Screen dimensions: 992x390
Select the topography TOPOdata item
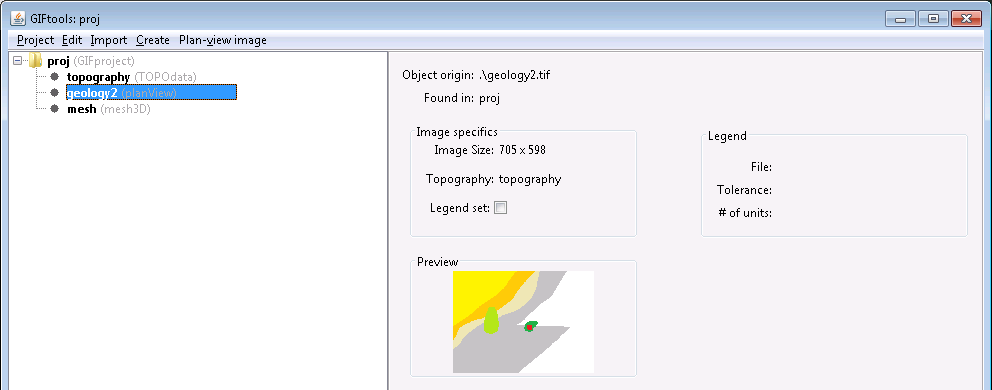click(132, 77)
